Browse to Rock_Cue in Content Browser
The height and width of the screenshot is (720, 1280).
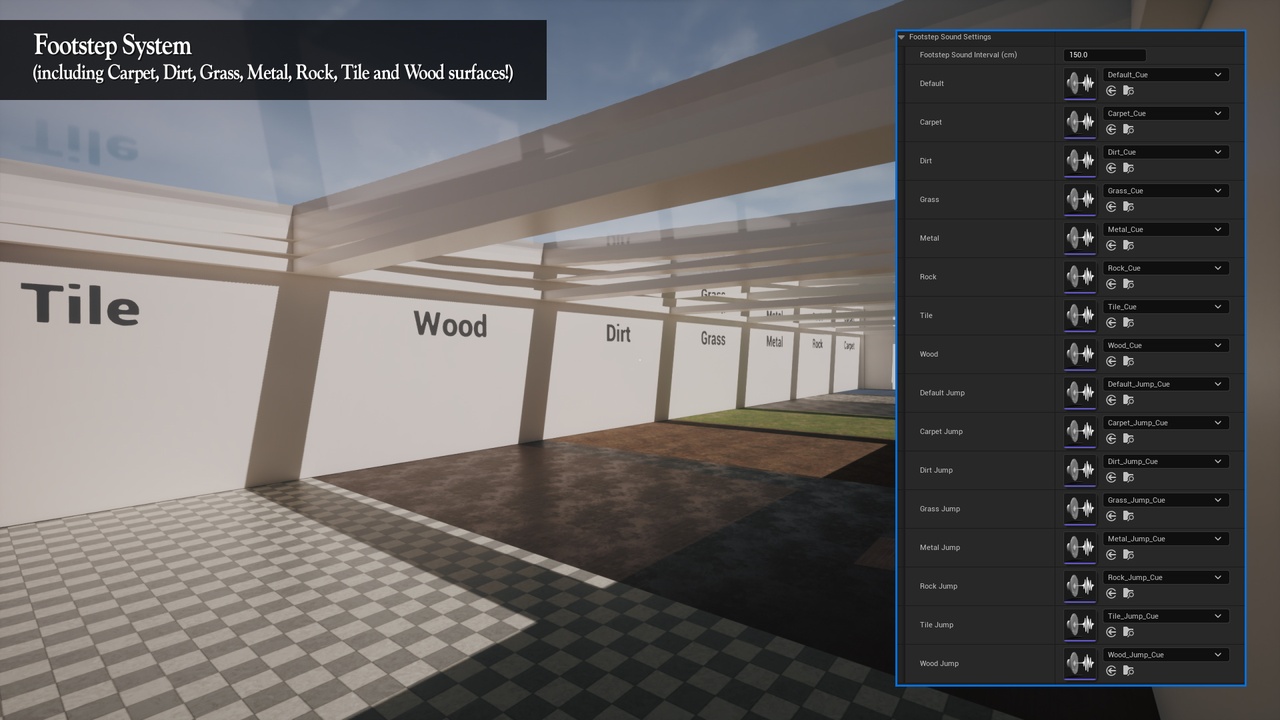pos(1128,284)
